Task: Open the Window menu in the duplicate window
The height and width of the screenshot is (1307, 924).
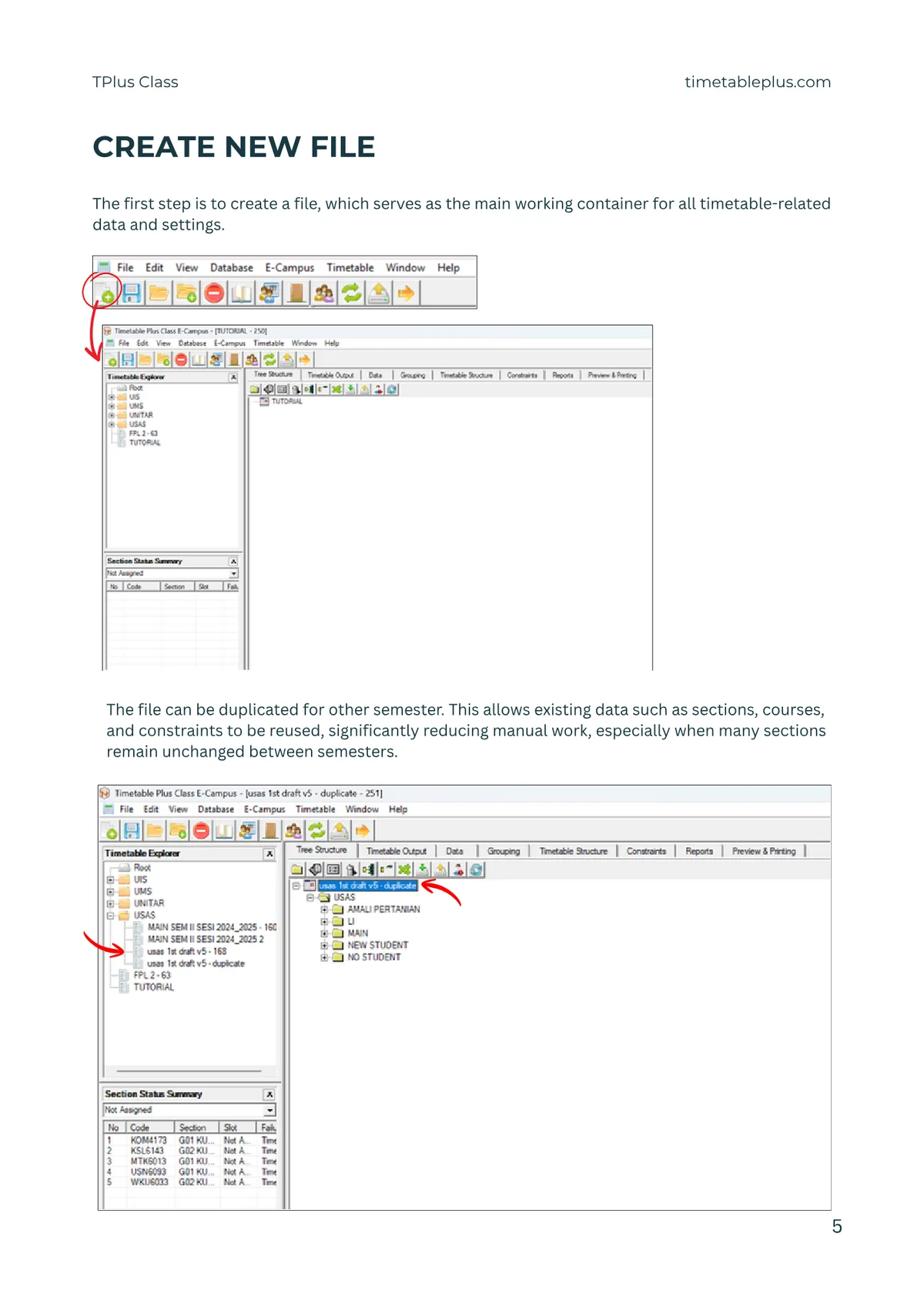Action: pyautogui.click(x=362, y=809)
